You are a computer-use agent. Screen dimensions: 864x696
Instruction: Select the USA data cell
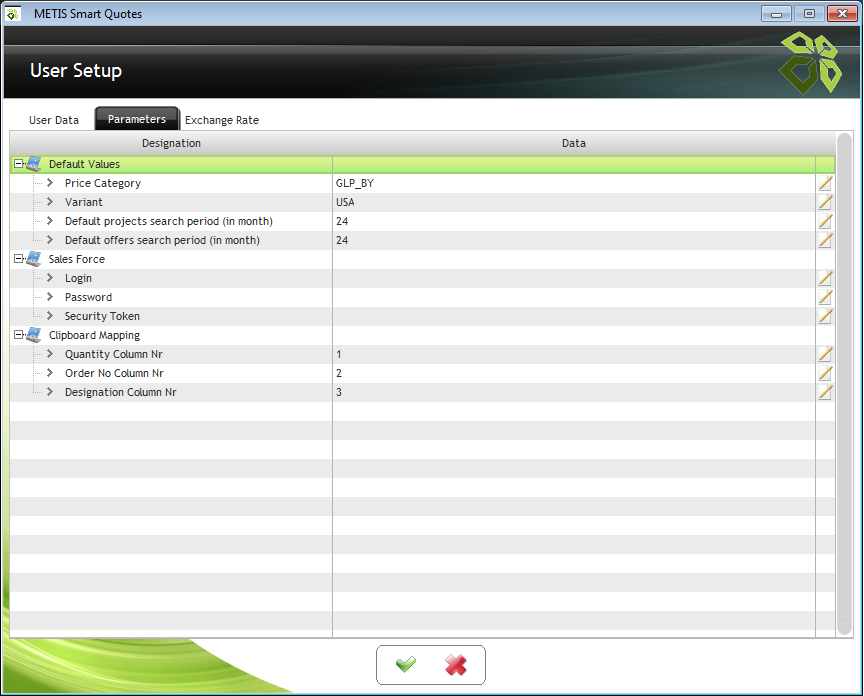pos(574,202)
